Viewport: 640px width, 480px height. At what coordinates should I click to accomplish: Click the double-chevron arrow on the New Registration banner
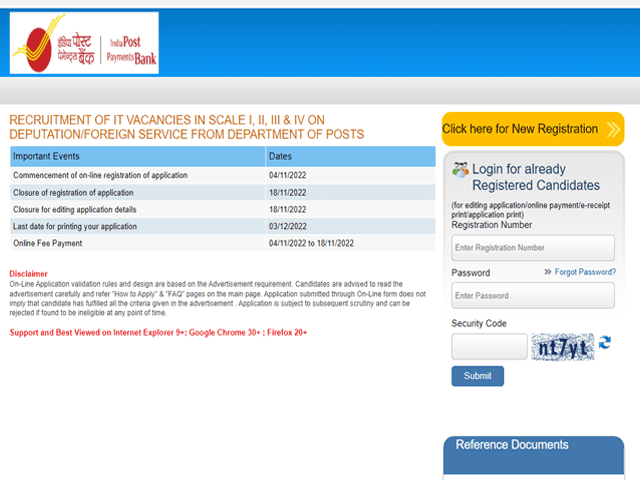(613, 129)
